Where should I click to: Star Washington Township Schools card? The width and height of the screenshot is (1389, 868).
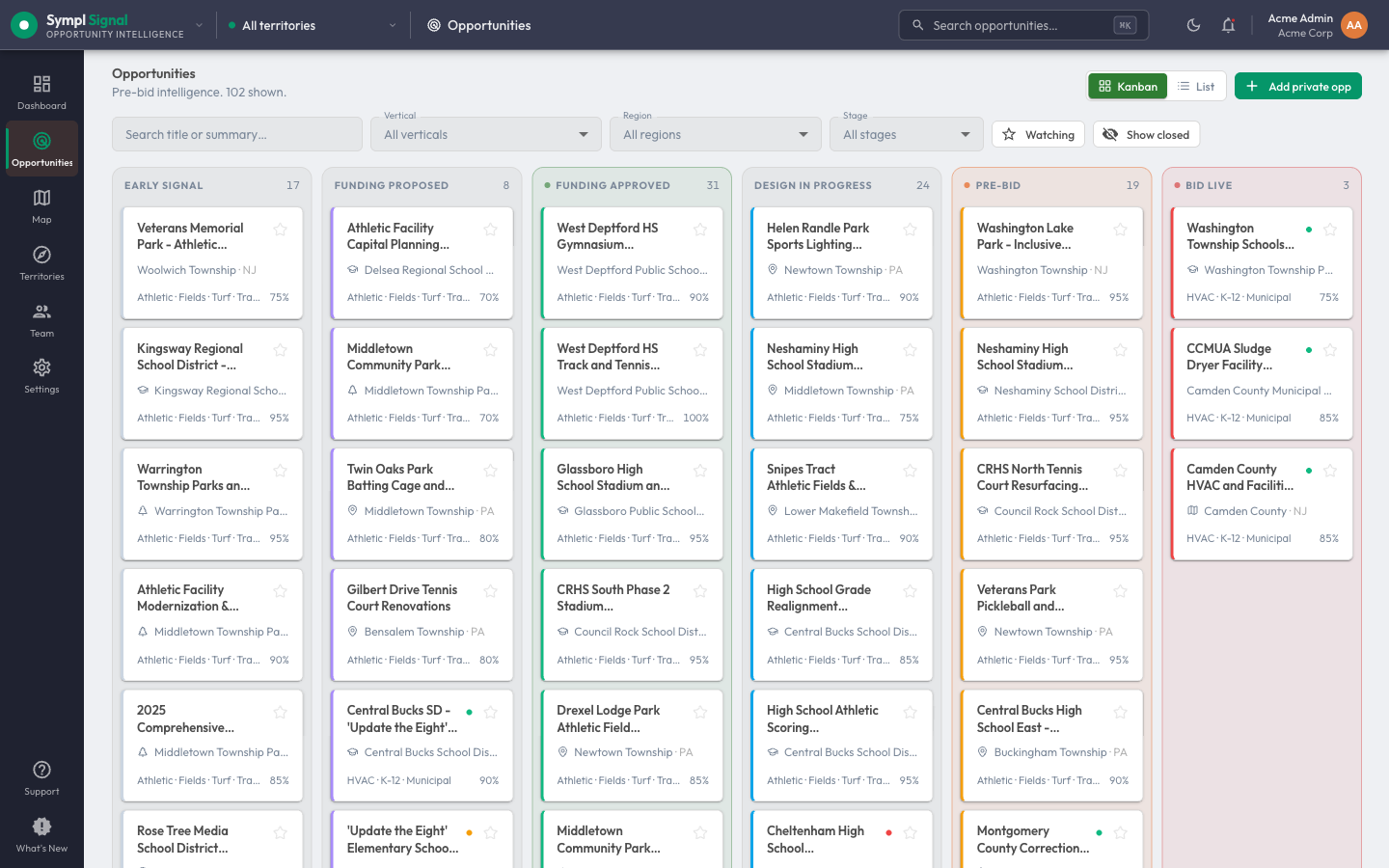tap(1330, 230)
